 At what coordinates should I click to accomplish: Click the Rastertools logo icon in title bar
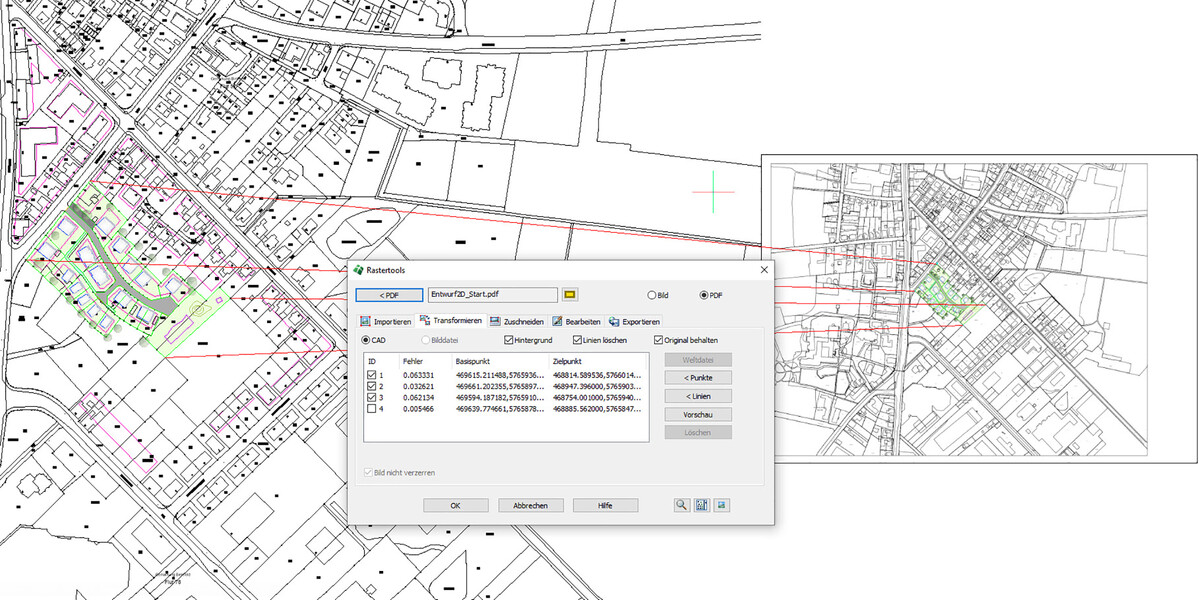tap(358, 270)
